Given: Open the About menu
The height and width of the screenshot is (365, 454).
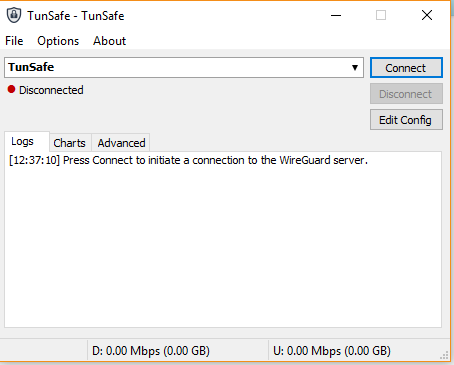Looking at the screenshot, I should 109,41.
